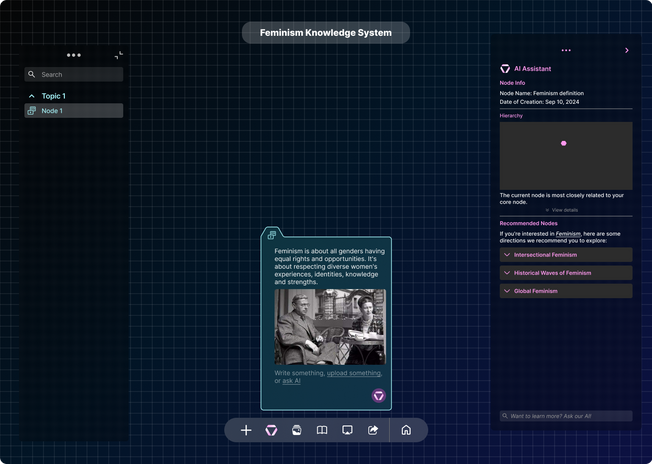The height and width of the screenshot is (464, 652).
Task: Click the search magnifier in left panel
Action: tap(32, 74)
